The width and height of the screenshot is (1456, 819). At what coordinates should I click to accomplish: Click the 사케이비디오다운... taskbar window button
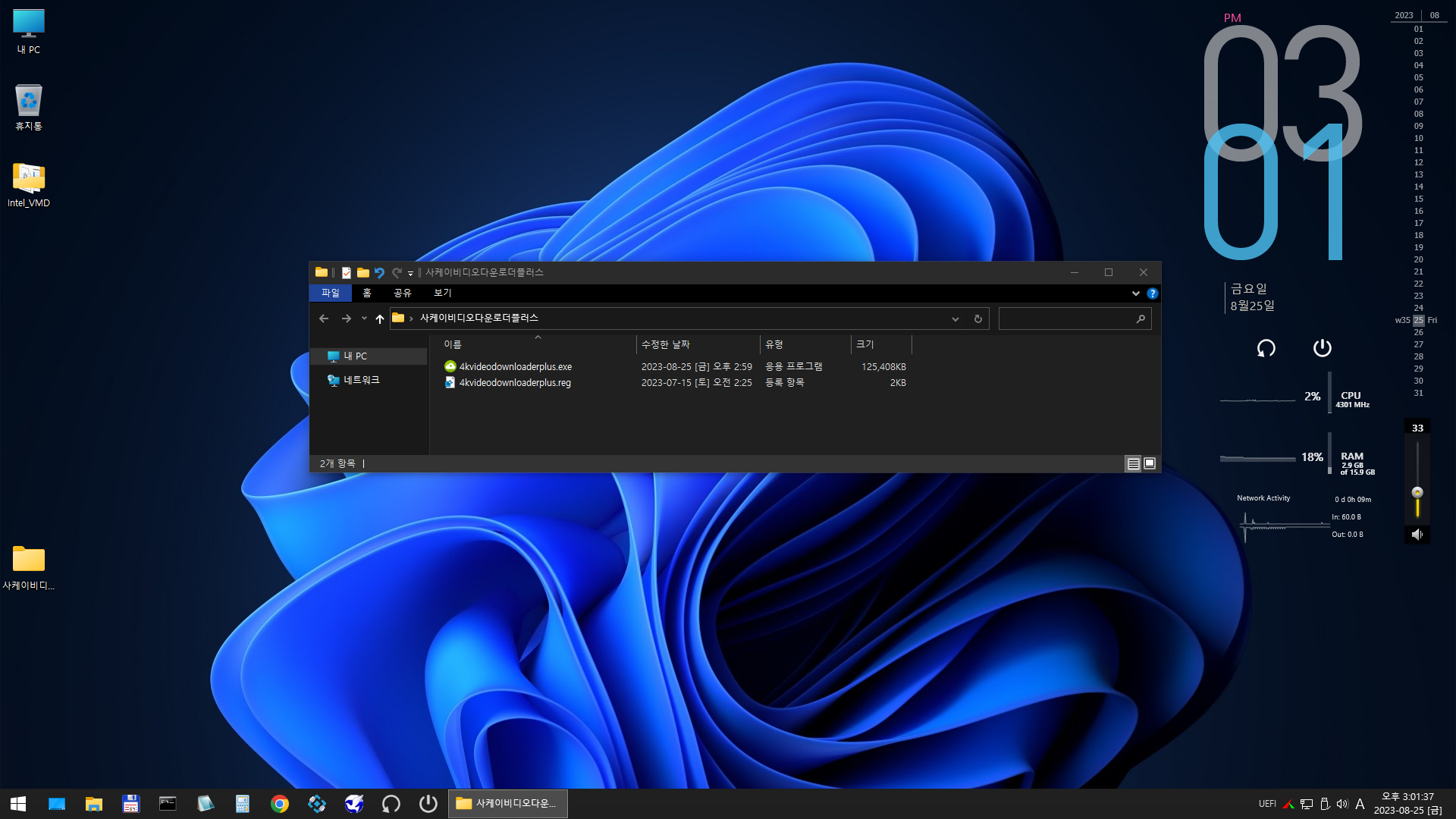click(508, 804)
